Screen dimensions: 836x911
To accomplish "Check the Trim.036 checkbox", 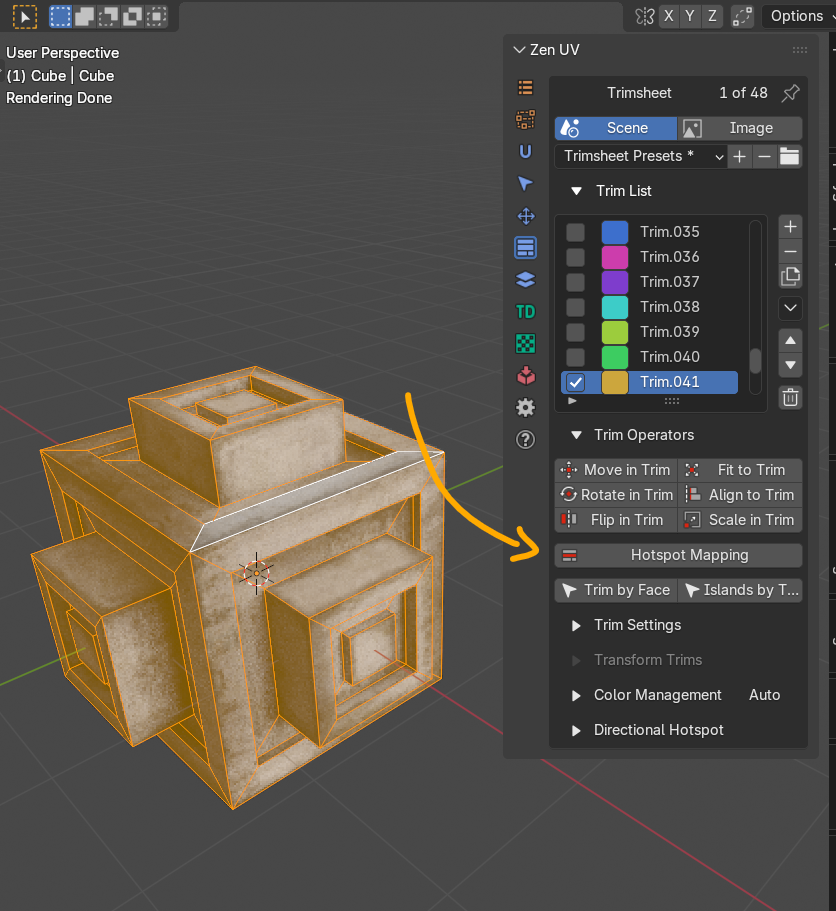I will pos(575,257).
